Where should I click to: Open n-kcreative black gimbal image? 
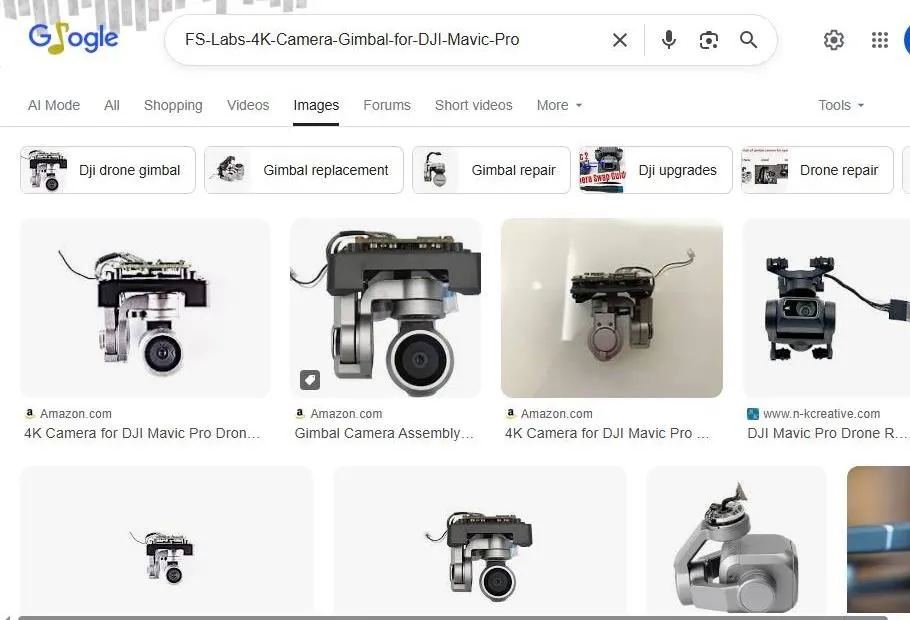tap(826, 308)
